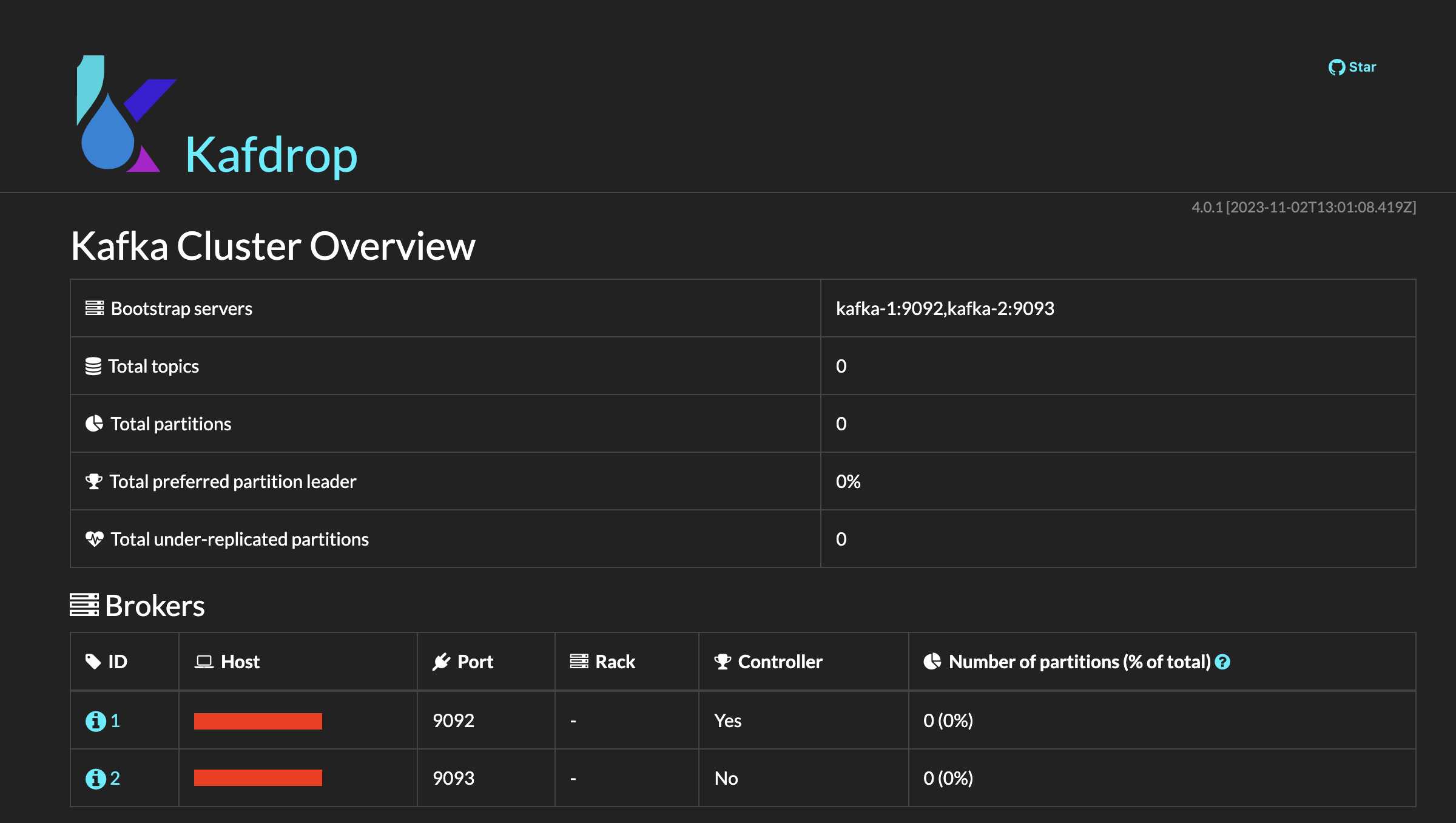Click the partitions help question mark icon
The height and width of the screenshot is (823, 1456).
tap(1223, 662)
